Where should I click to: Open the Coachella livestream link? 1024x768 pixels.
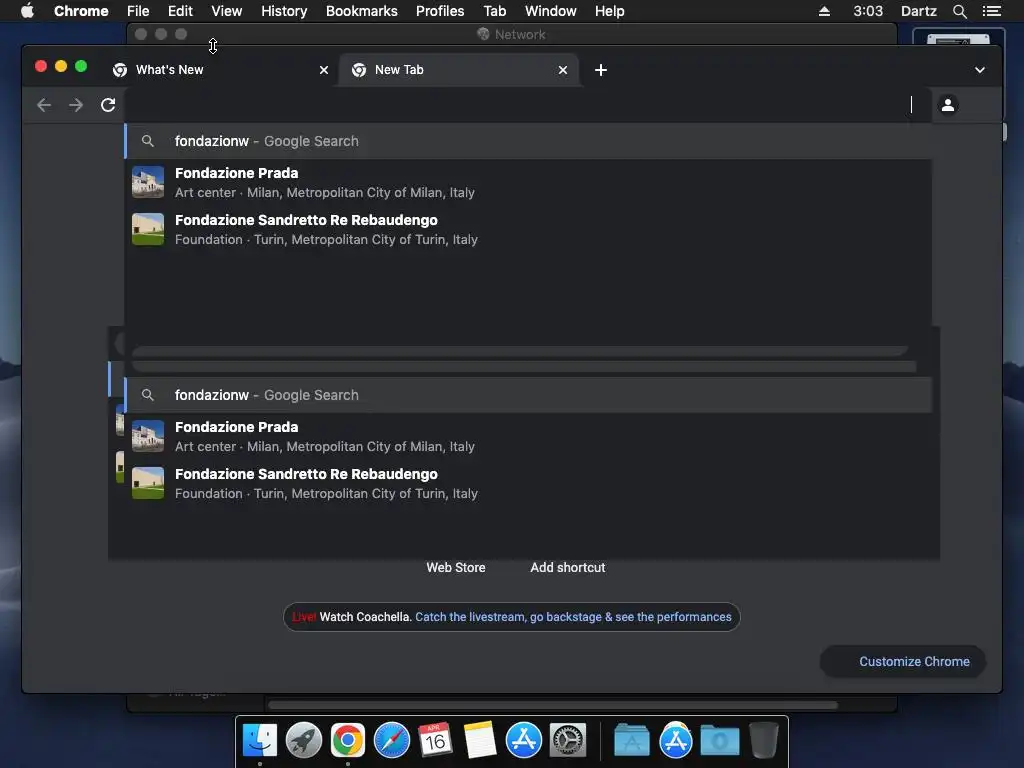573,617
